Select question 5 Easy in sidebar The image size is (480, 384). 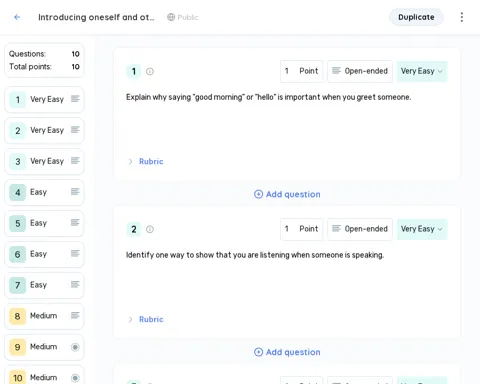[x=44, y=223]
